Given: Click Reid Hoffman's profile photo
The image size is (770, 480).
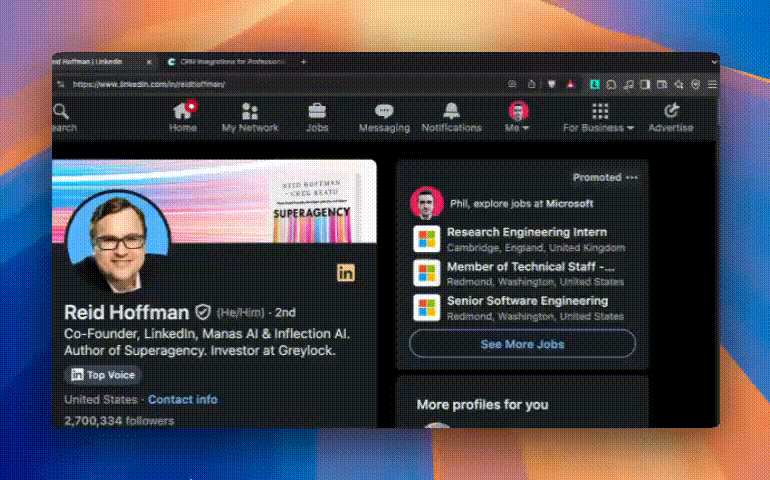Looking at the screenshot, I should pos(118,242).
